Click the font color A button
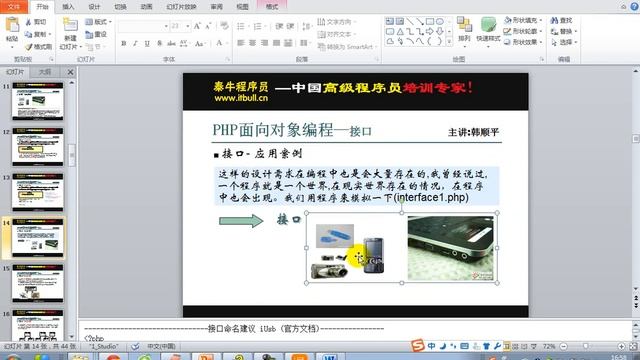The height and width of the screenshot is (360, 640). pos(219,43)
